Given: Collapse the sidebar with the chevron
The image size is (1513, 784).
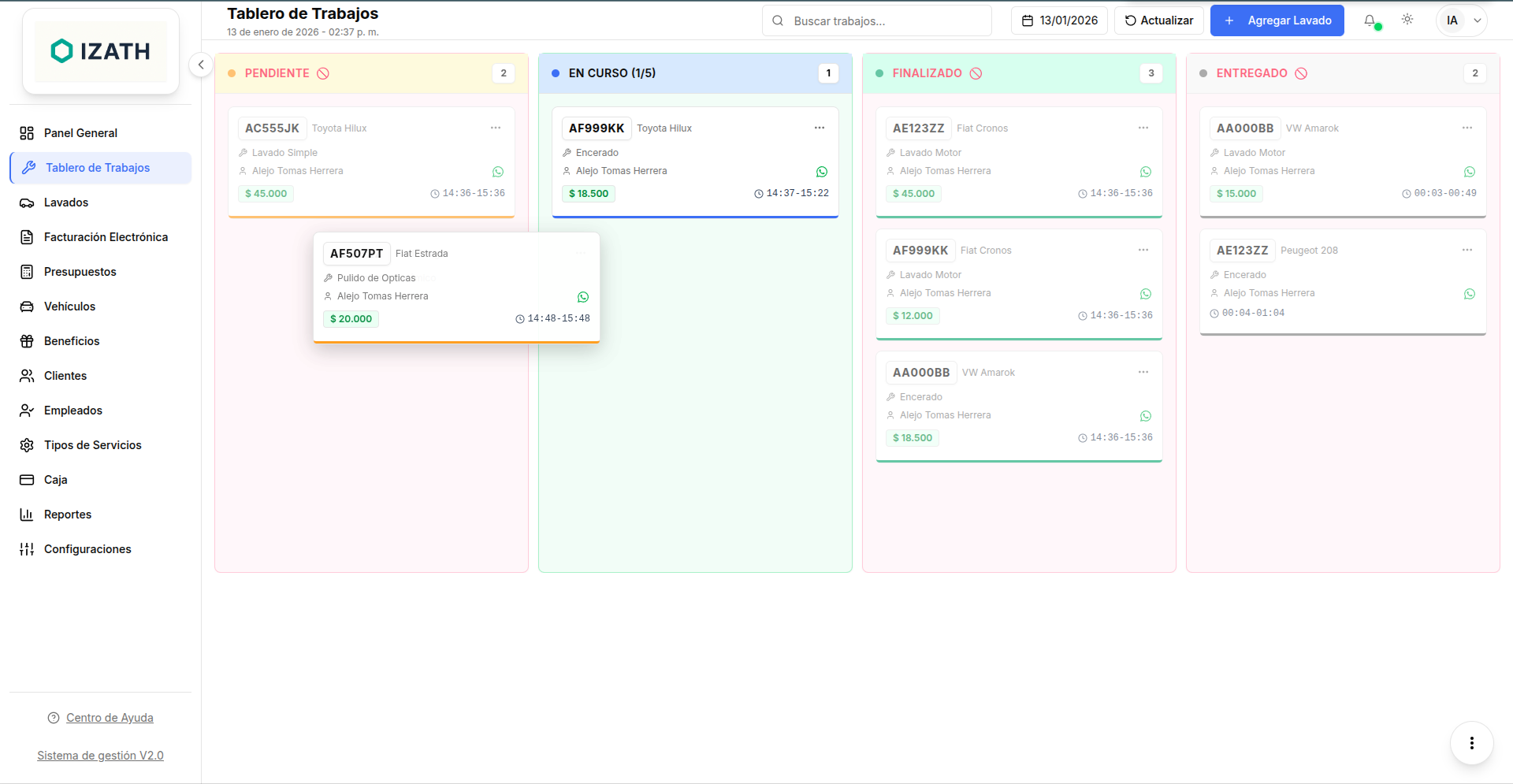Looking at the screenshot, I should [x=201, y=65].
